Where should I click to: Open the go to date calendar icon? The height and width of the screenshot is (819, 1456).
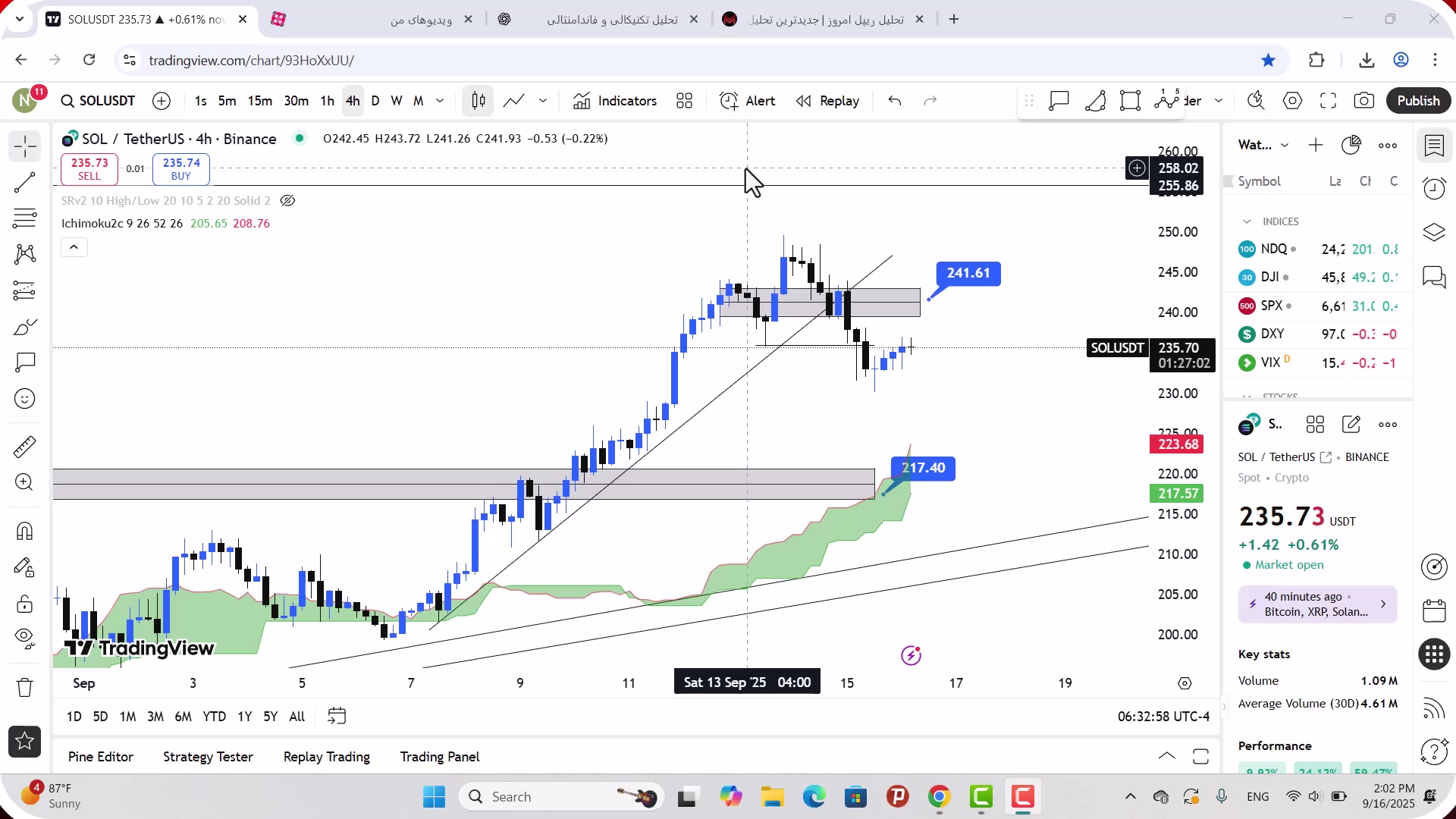(x=337, y=717)
